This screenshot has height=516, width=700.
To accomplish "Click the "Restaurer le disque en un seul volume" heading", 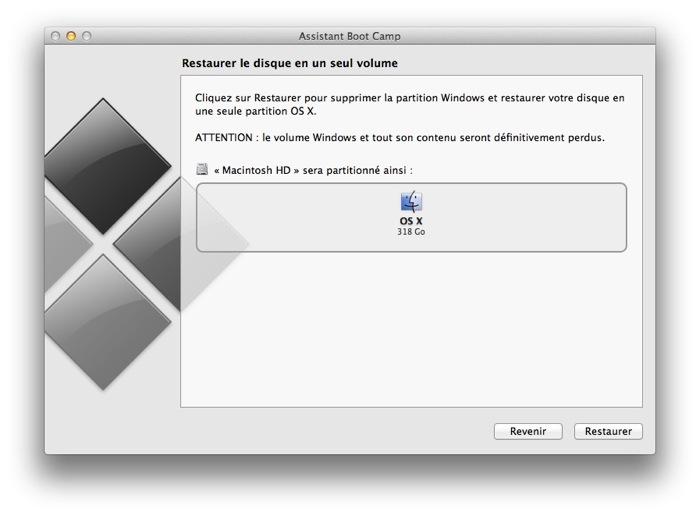I will point(290,63).
